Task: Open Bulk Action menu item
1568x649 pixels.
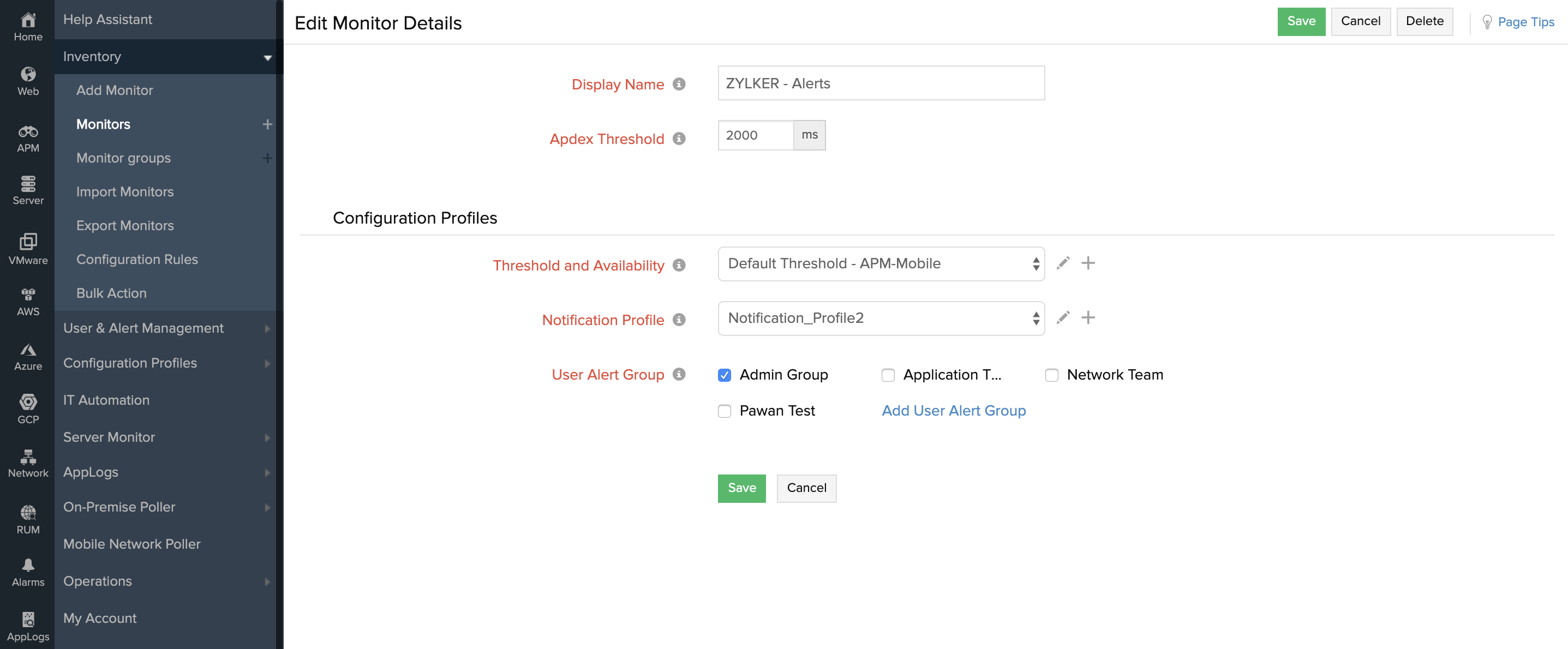Action: pos(111,293)
